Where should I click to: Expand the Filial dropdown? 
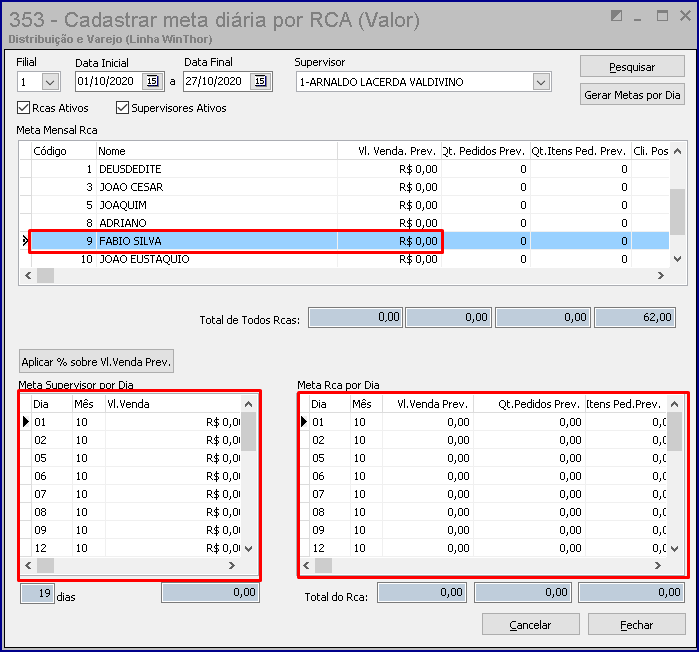point(50,82)
